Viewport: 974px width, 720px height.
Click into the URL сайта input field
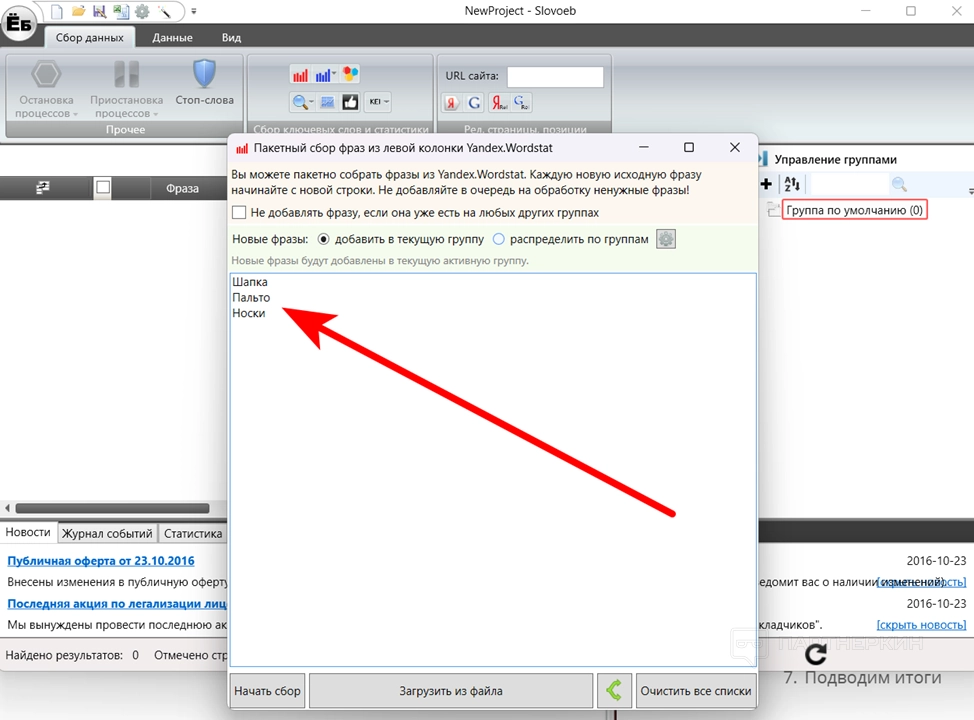point(555,76)
